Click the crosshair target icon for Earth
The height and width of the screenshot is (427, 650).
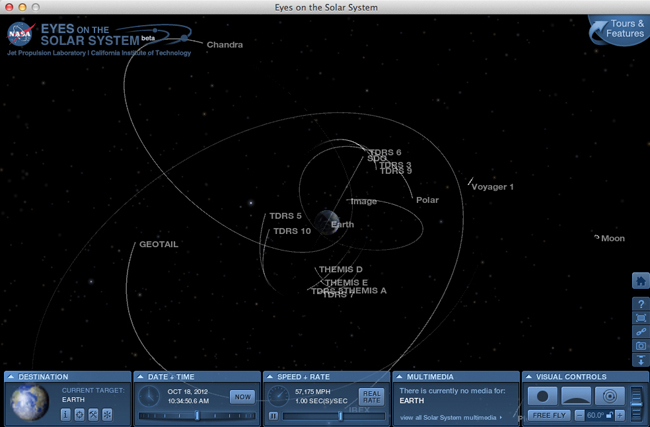80,415
